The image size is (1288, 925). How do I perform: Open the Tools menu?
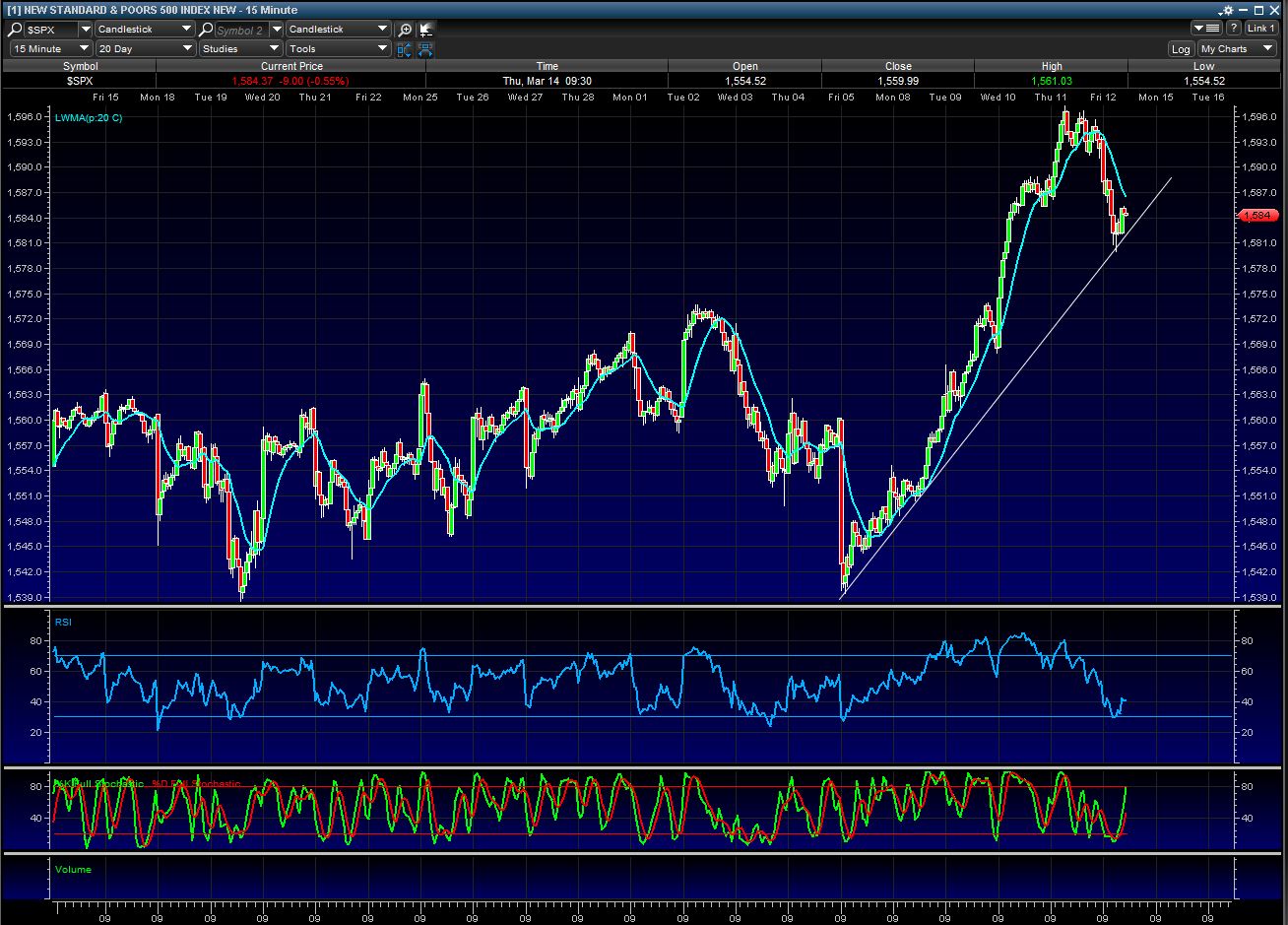tap(338, 48)
